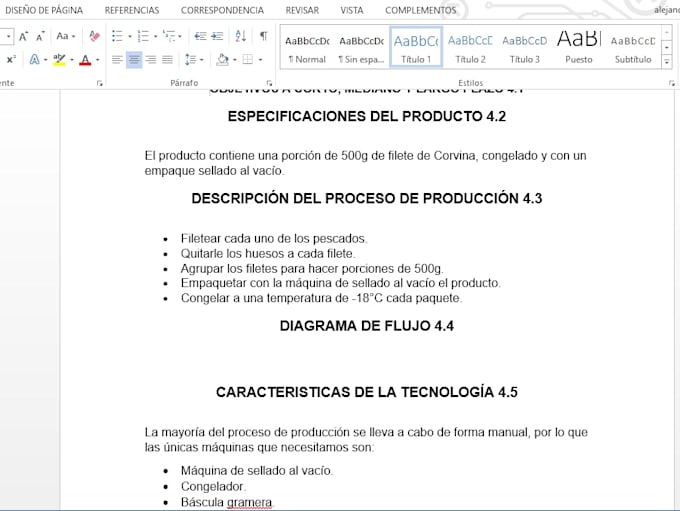Apply numbered list formatting

tap(143, 36)
